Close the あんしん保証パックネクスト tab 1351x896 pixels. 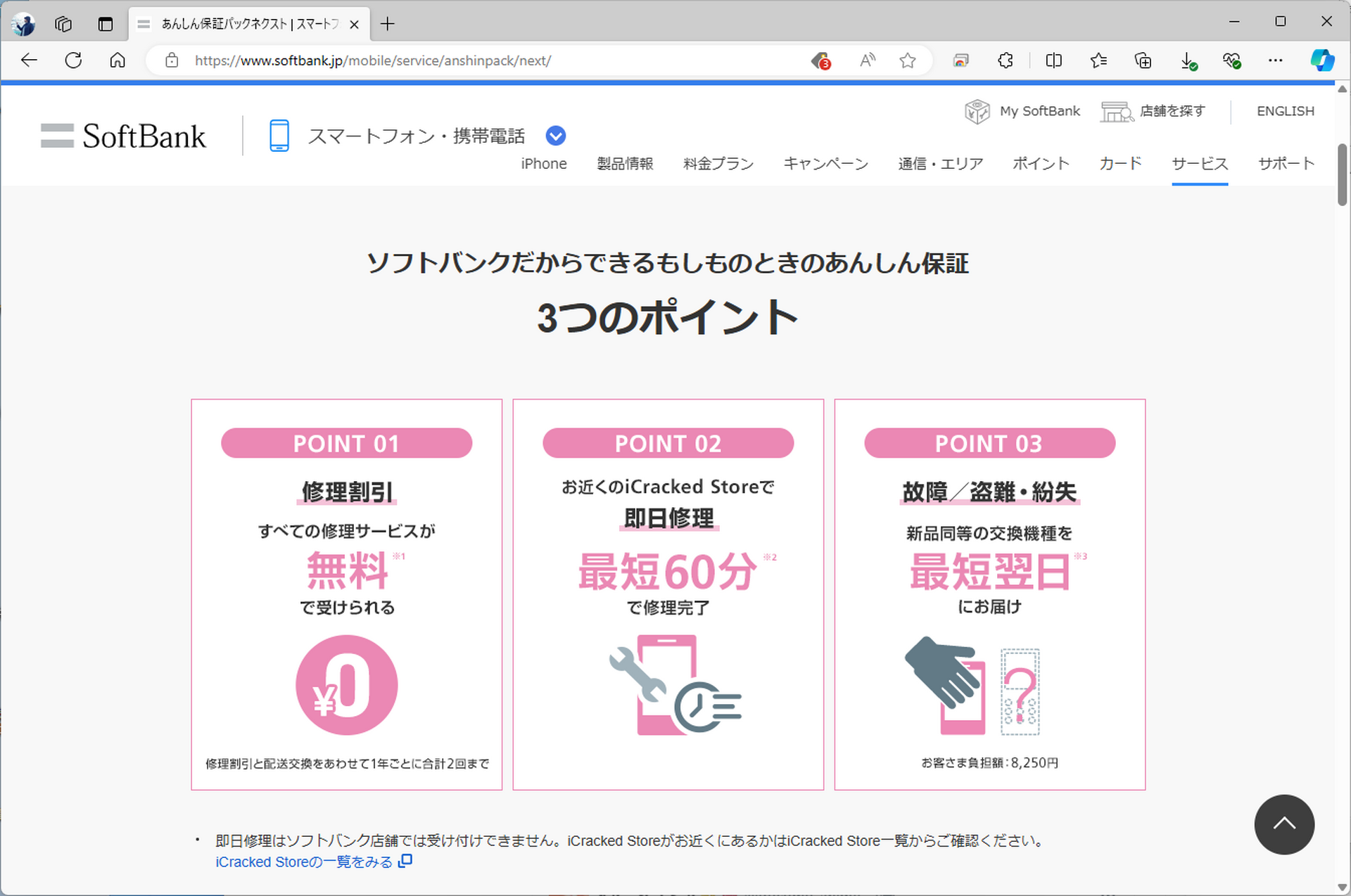pos(355,24)
